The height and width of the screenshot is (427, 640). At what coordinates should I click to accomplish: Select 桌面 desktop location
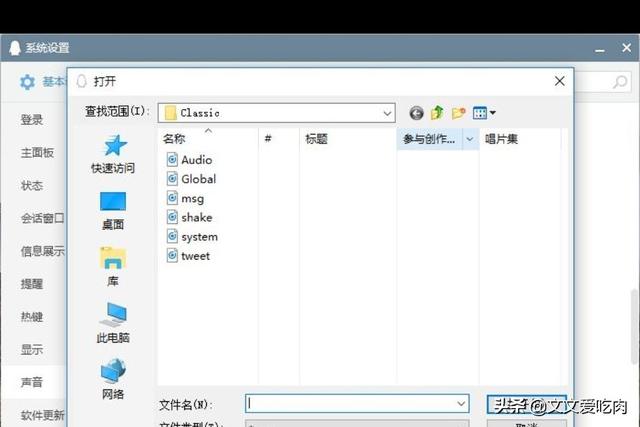tap(113, 211)
